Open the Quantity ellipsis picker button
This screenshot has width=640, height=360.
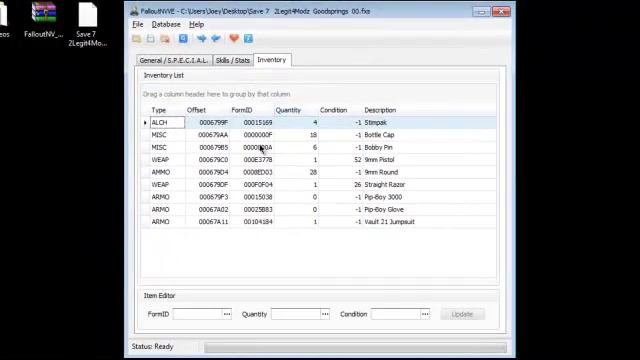point(325,314)
